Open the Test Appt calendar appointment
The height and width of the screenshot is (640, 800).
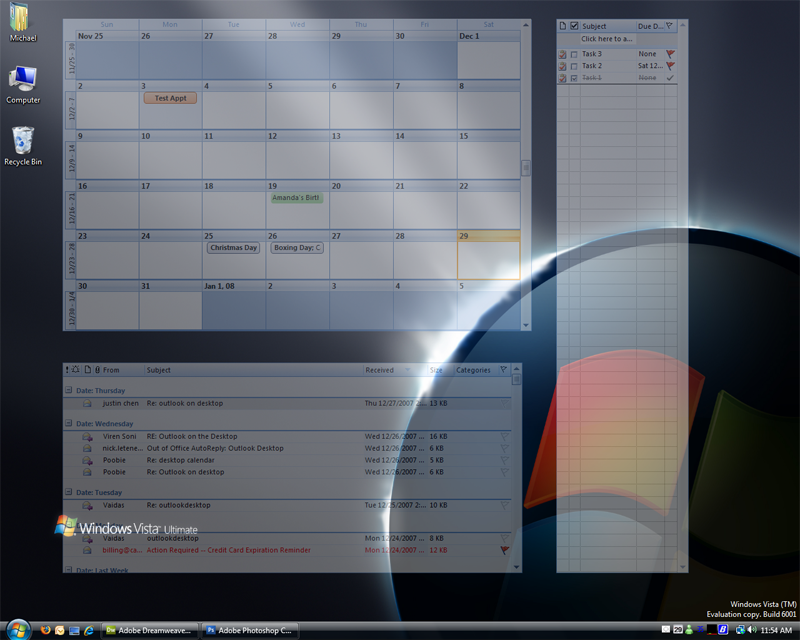pos(170,98)
